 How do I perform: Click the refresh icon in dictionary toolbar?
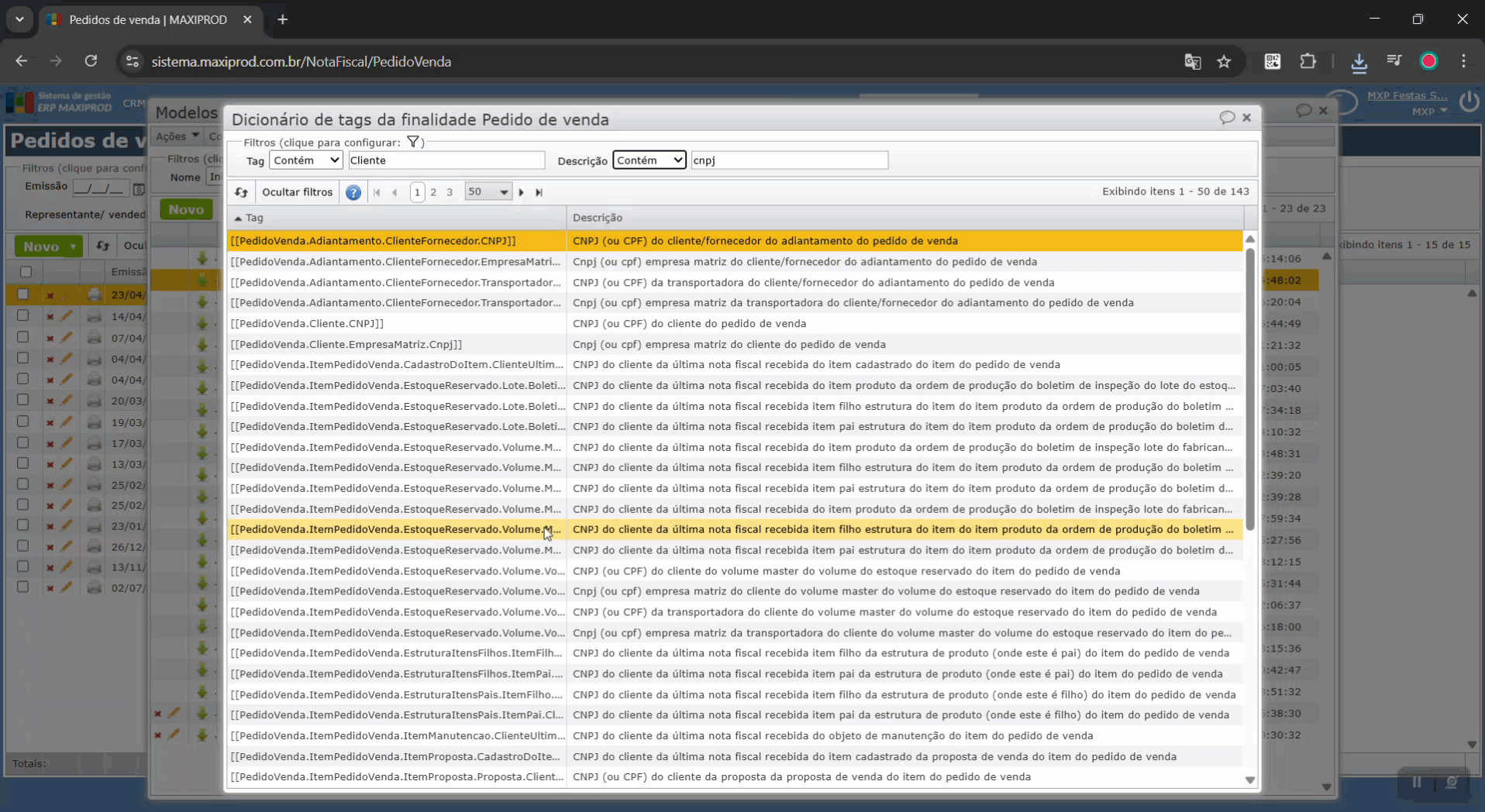242,192
